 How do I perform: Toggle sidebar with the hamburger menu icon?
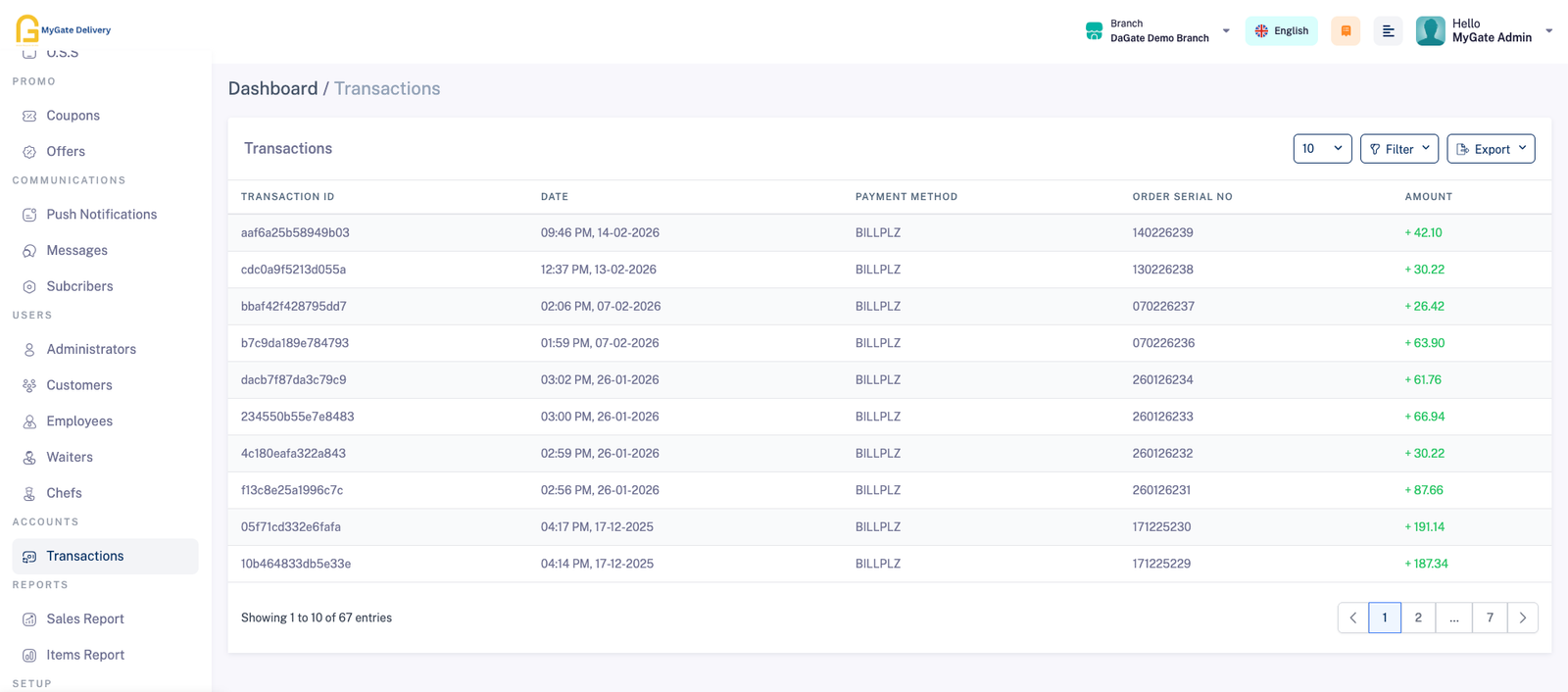(x=1388, y=31)
